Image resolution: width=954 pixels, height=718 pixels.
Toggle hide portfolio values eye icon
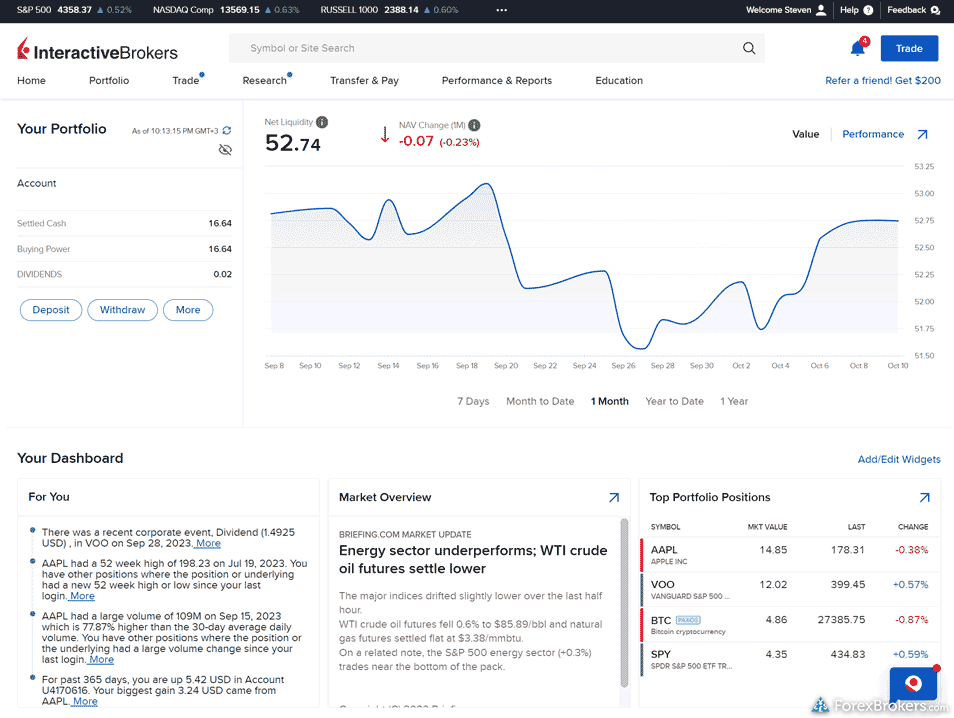click(x=225, y=150)
